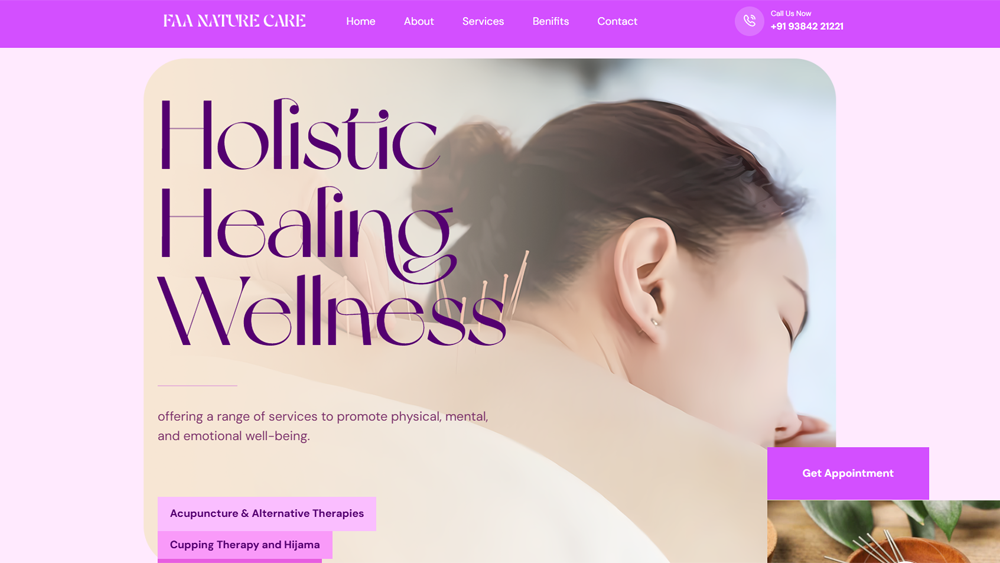Open the Contact page link

pyautogui.click(x=617, y=21)
